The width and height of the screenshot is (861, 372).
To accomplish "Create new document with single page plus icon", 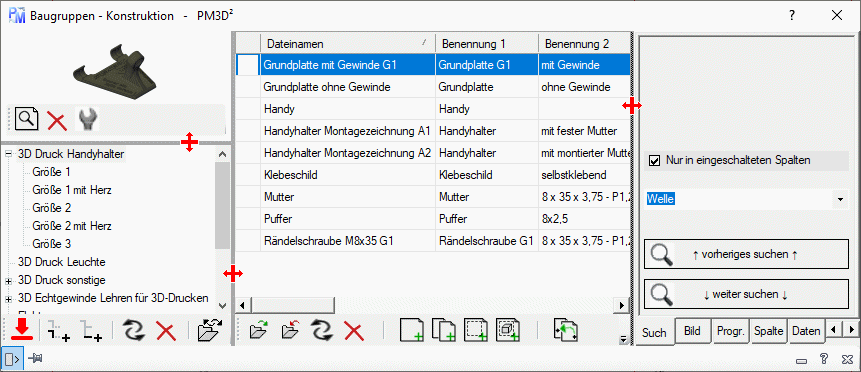I will pyautogui.click(x=413, y=330).
